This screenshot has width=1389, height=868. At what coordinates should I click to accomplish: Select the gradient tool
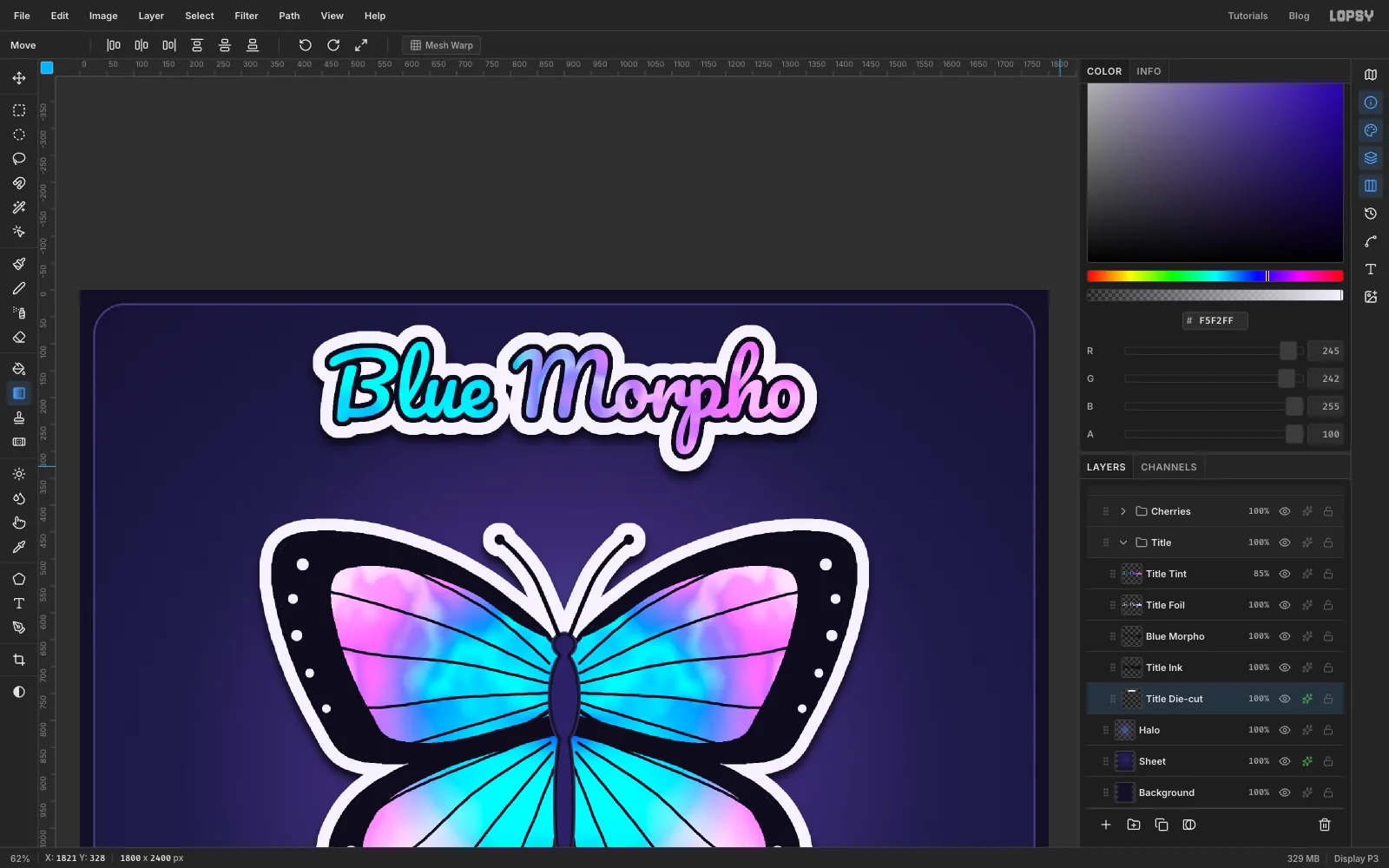point(19,393)
